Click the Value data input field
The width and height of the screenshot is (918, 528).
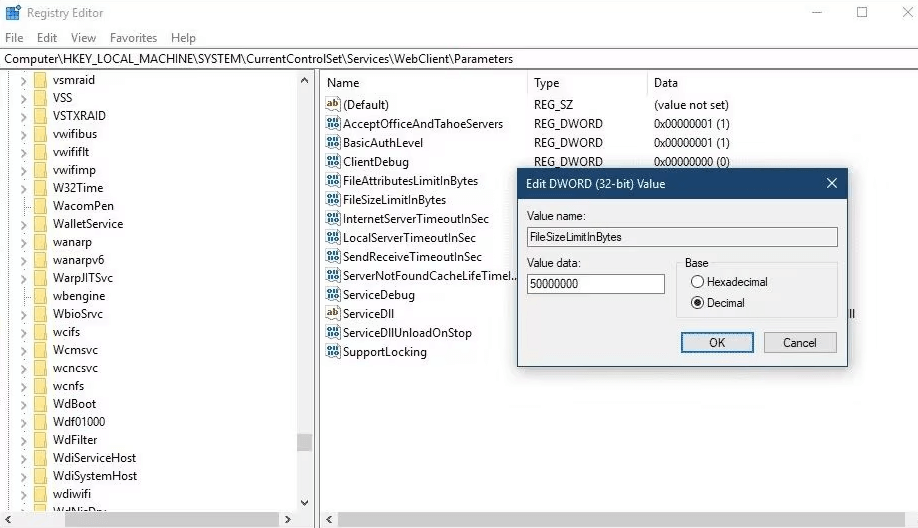click(595, 284)
